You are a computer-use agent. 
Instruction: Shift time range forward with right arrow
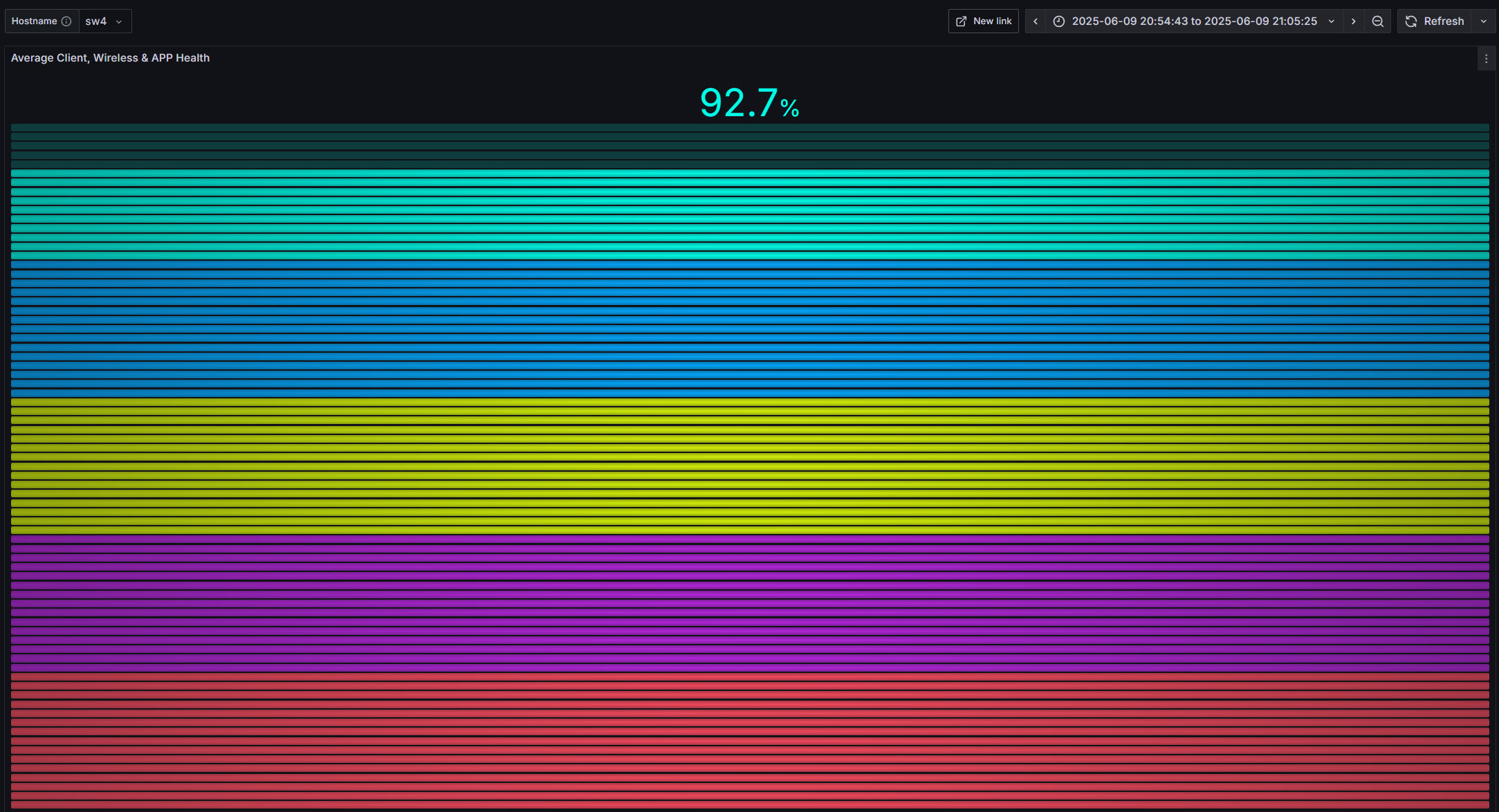point(1354,21)
